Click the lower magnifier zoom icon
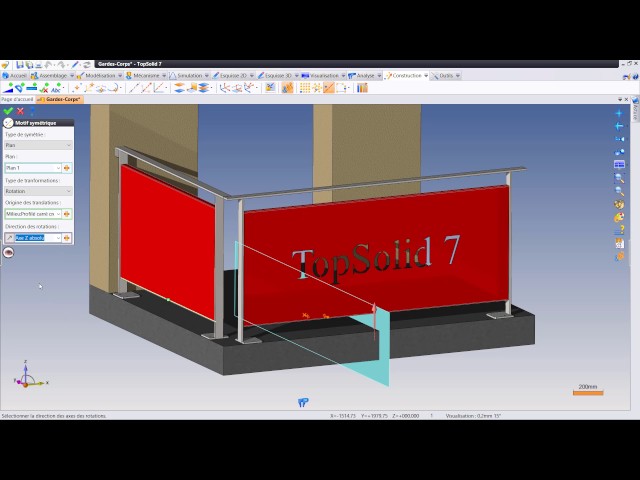The image size is (640, 480). pos(619,191)
